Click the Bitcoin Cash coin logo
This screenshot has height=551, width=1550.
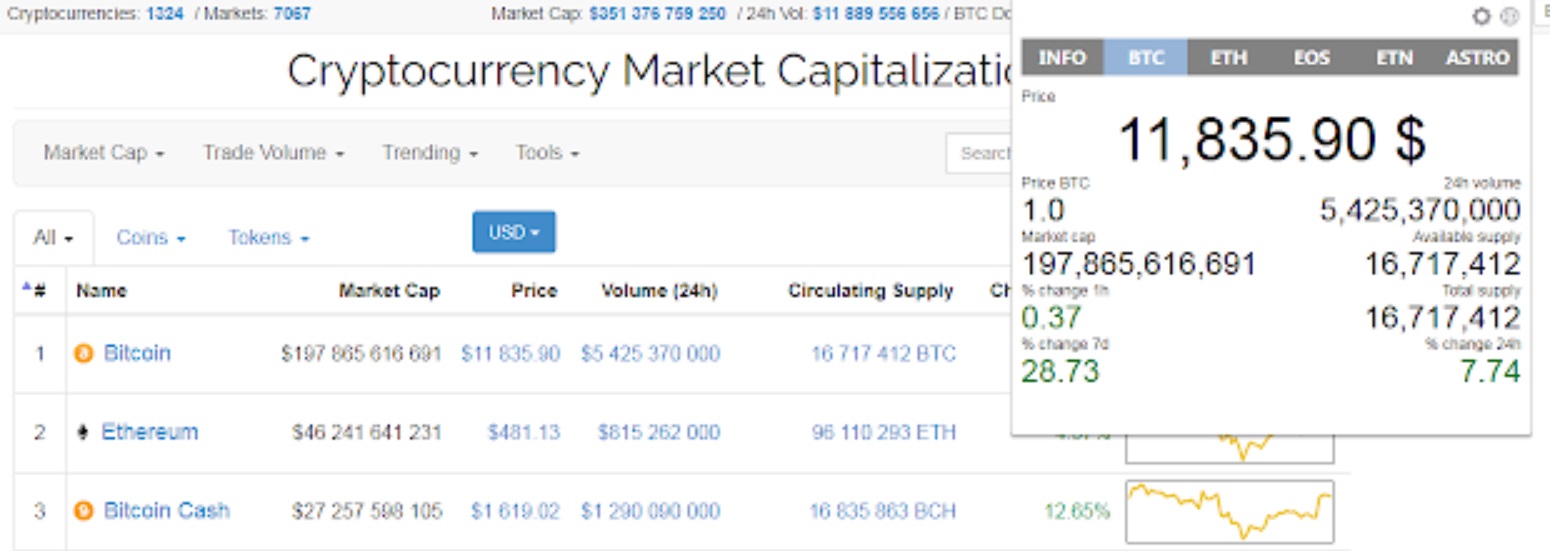84,511
